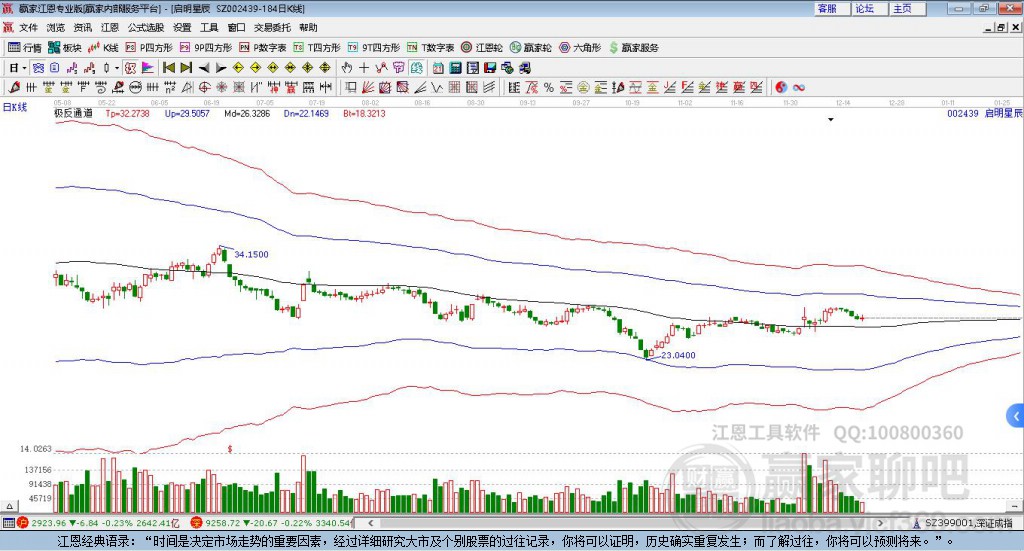
Task: Click the Gann fan lines icon
Action: (368, 87)
